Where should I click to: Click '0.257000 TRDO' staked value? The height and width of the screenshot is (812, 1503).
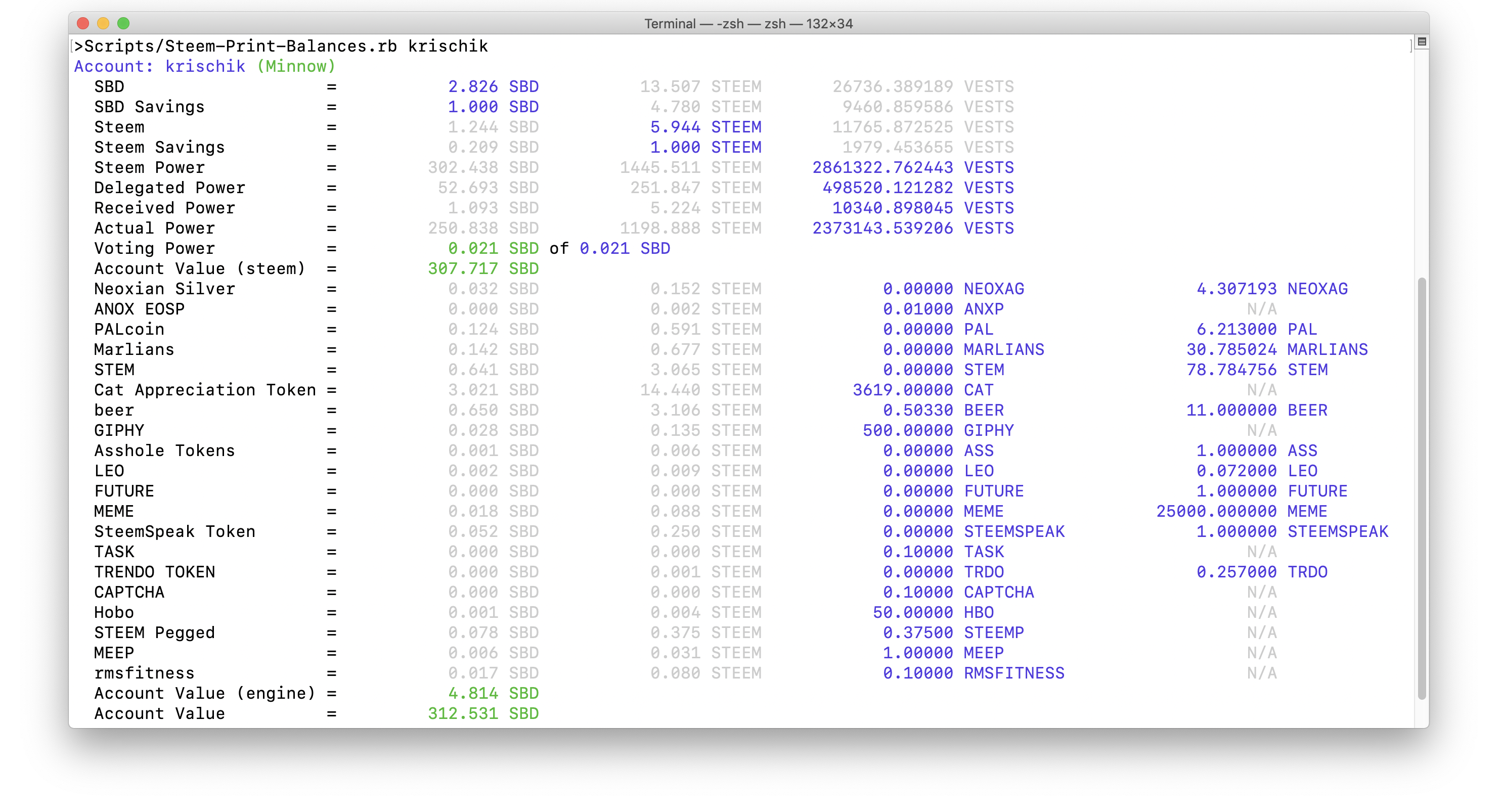pos(1261,572)
